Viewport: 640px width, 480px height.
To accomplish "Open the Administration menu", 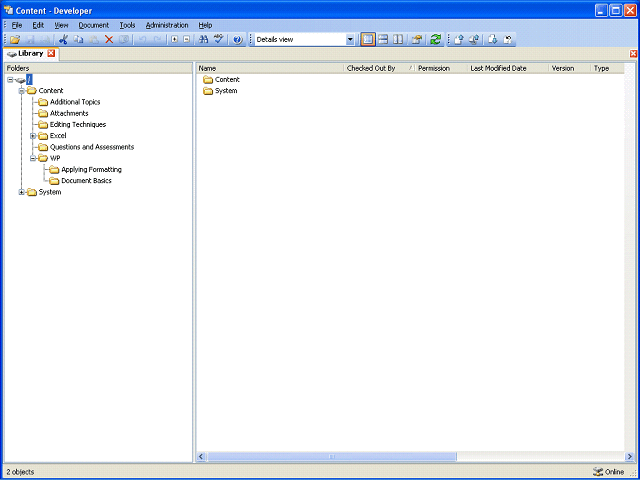I will (x=167, y=25).
